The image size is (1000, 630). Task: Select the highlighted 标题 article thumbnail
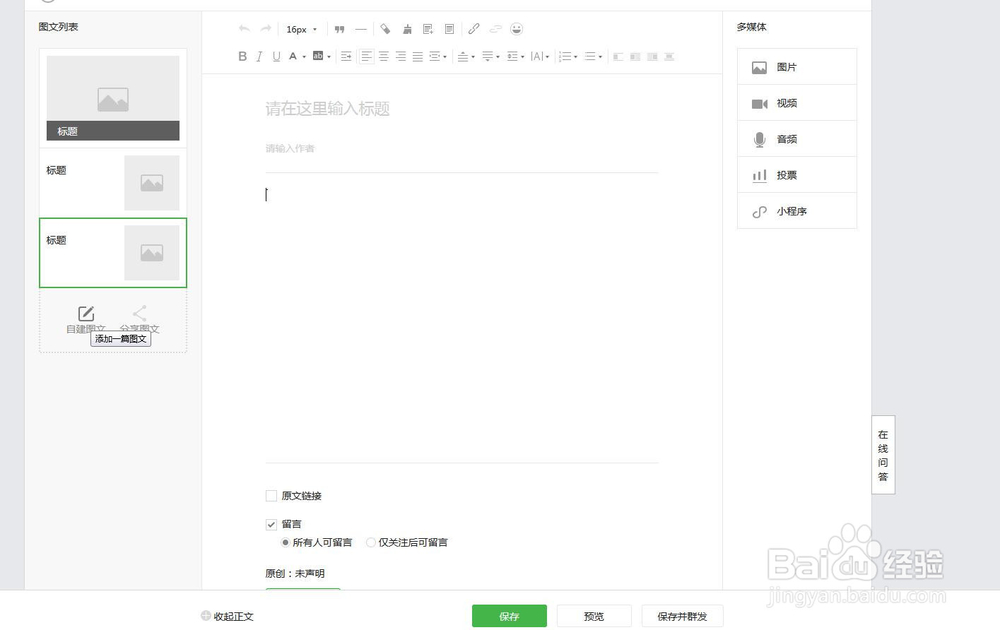[112, 252]
